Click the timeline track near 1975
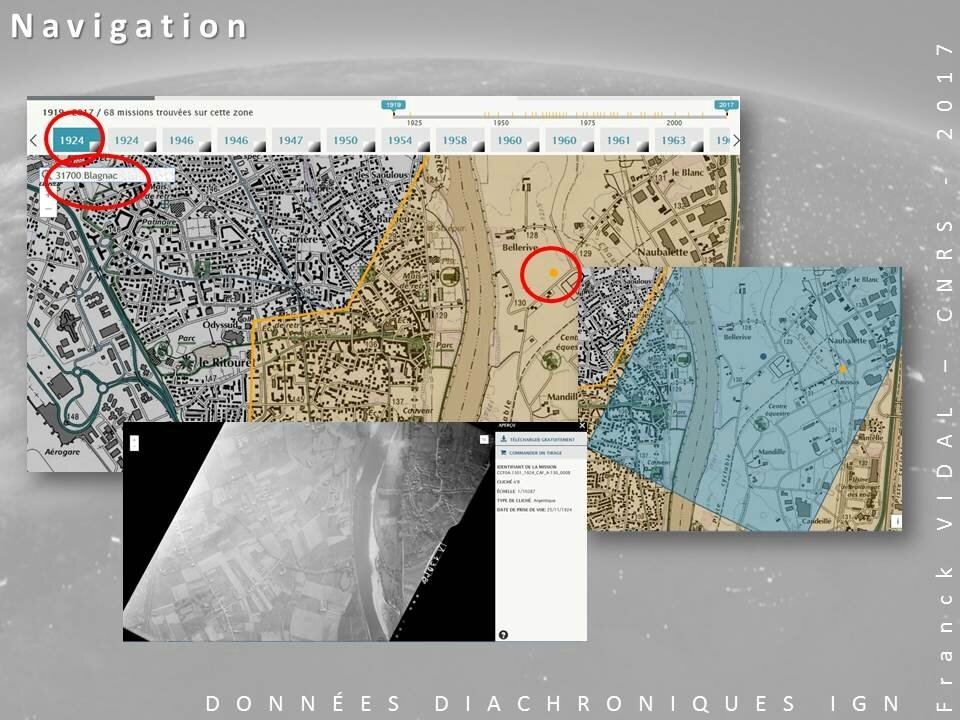The image size is (960, 720). pyautogui.click(x=587, y=116)
